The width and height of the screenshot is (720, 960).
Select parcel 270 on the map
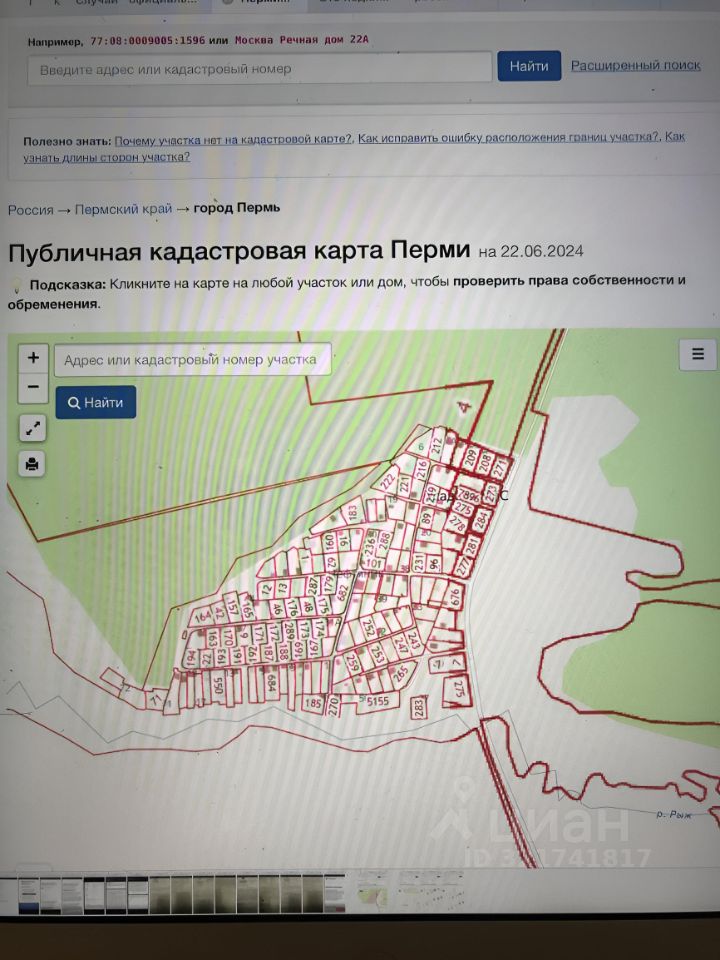(334, 706)
